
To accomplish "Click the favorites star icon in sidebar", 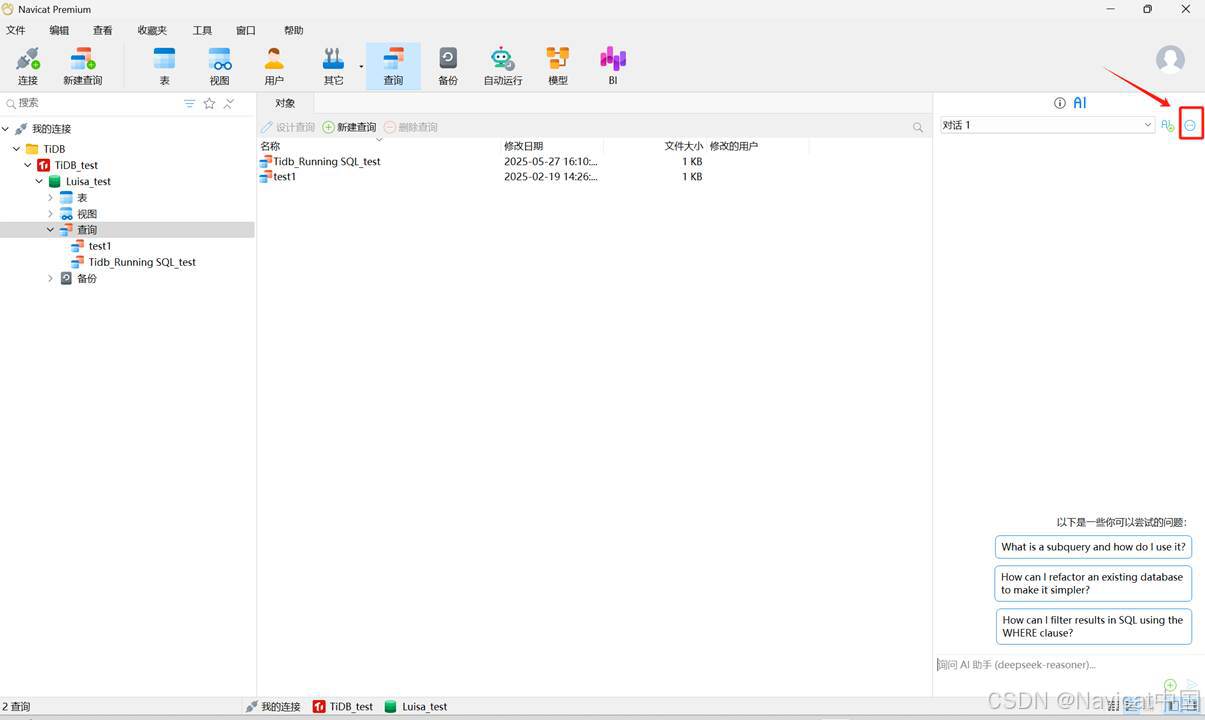I will click(209, 103).
